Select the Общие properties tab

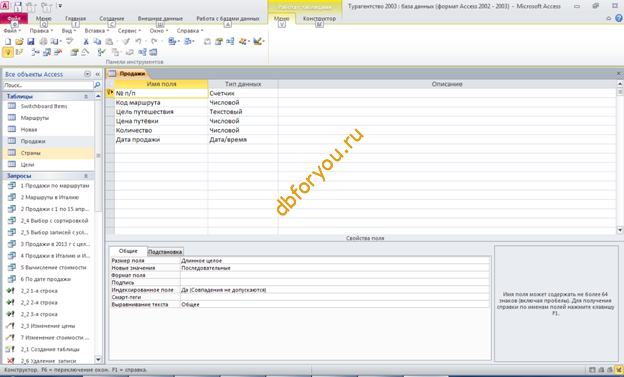coord(128,251)
